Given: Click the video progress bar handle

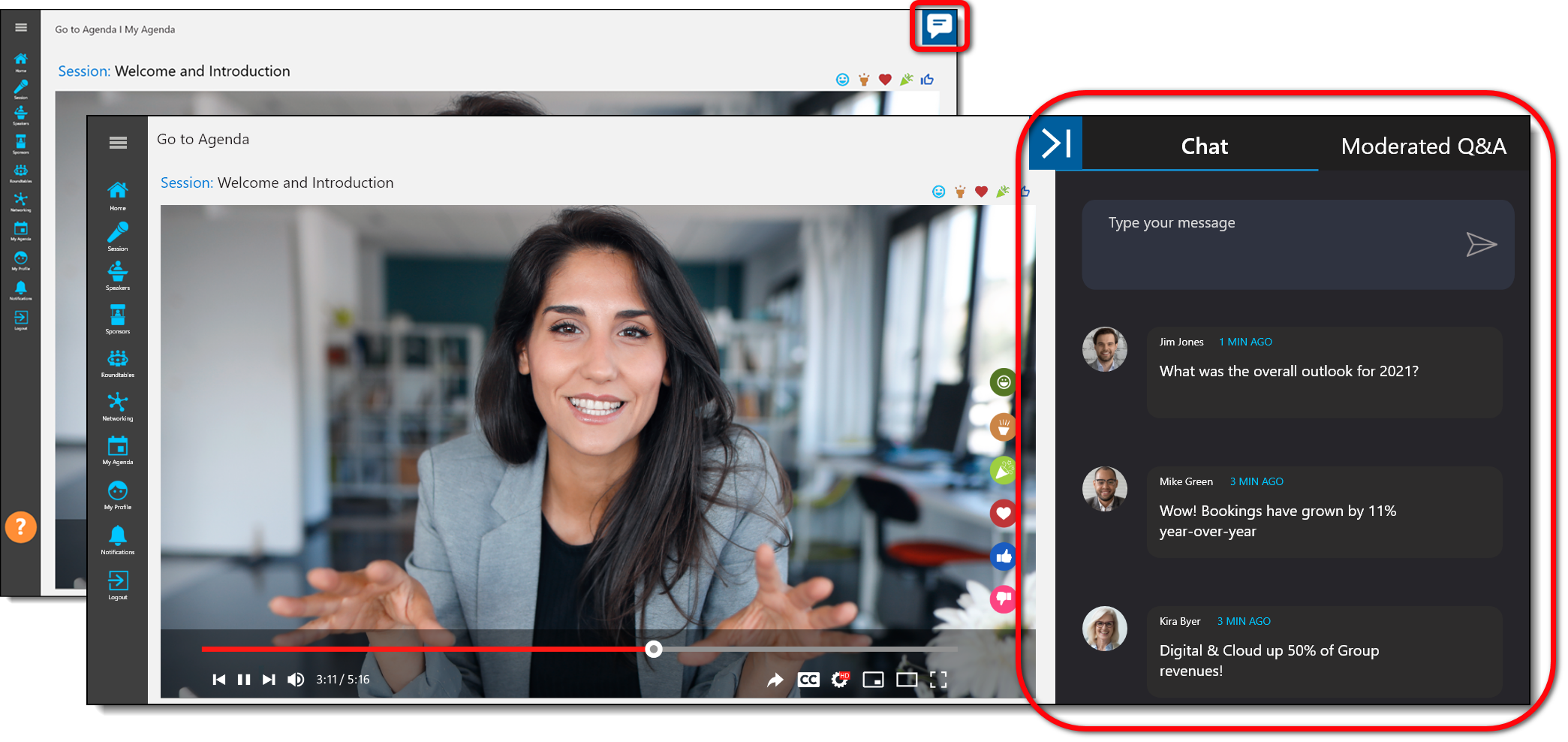Looking at the screenshot, I should (x=654, y=649).
